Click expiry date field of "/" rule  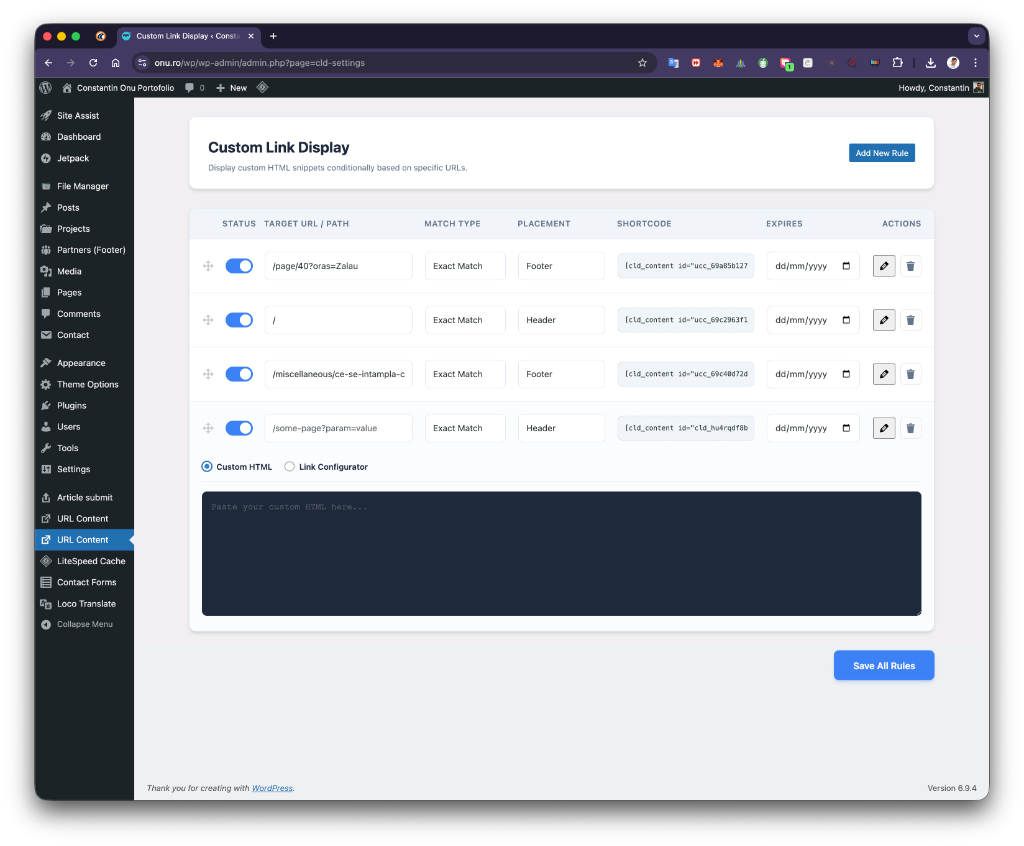tap(813, 320)
